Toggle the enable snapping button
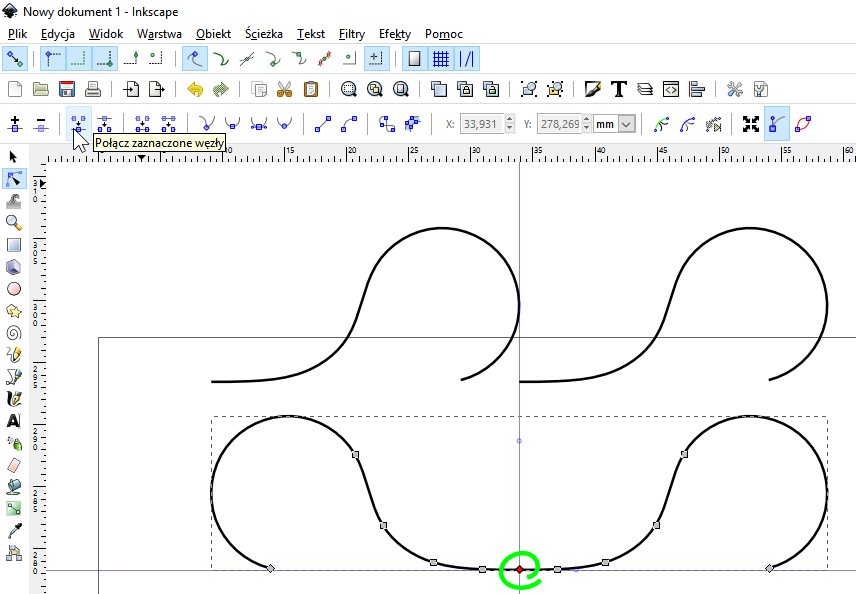 pyautogui.click(x=15, y=59)
